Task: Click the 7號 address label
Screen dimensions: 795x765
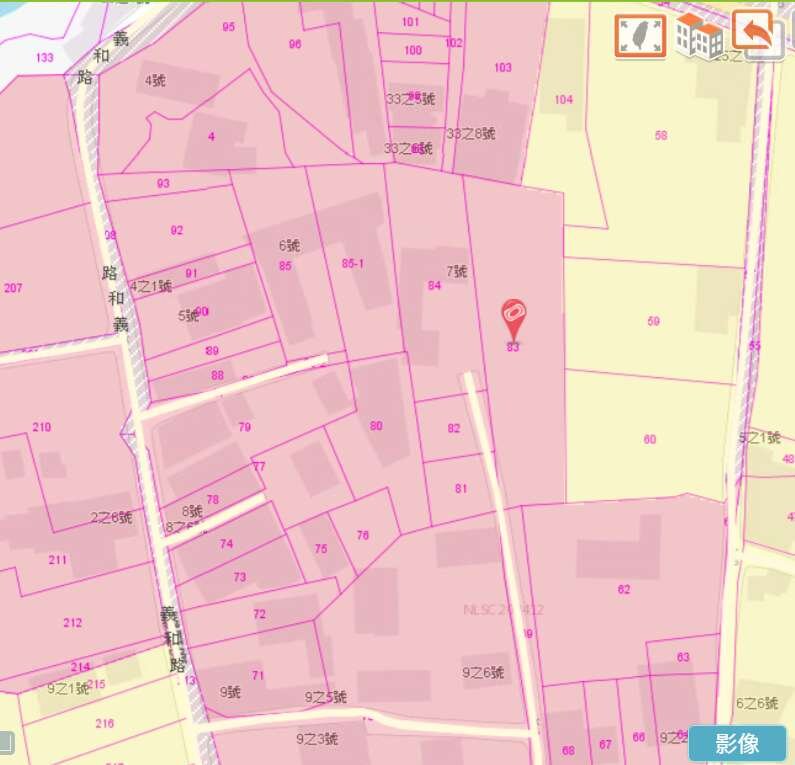Action: click(x=457, y=271)
